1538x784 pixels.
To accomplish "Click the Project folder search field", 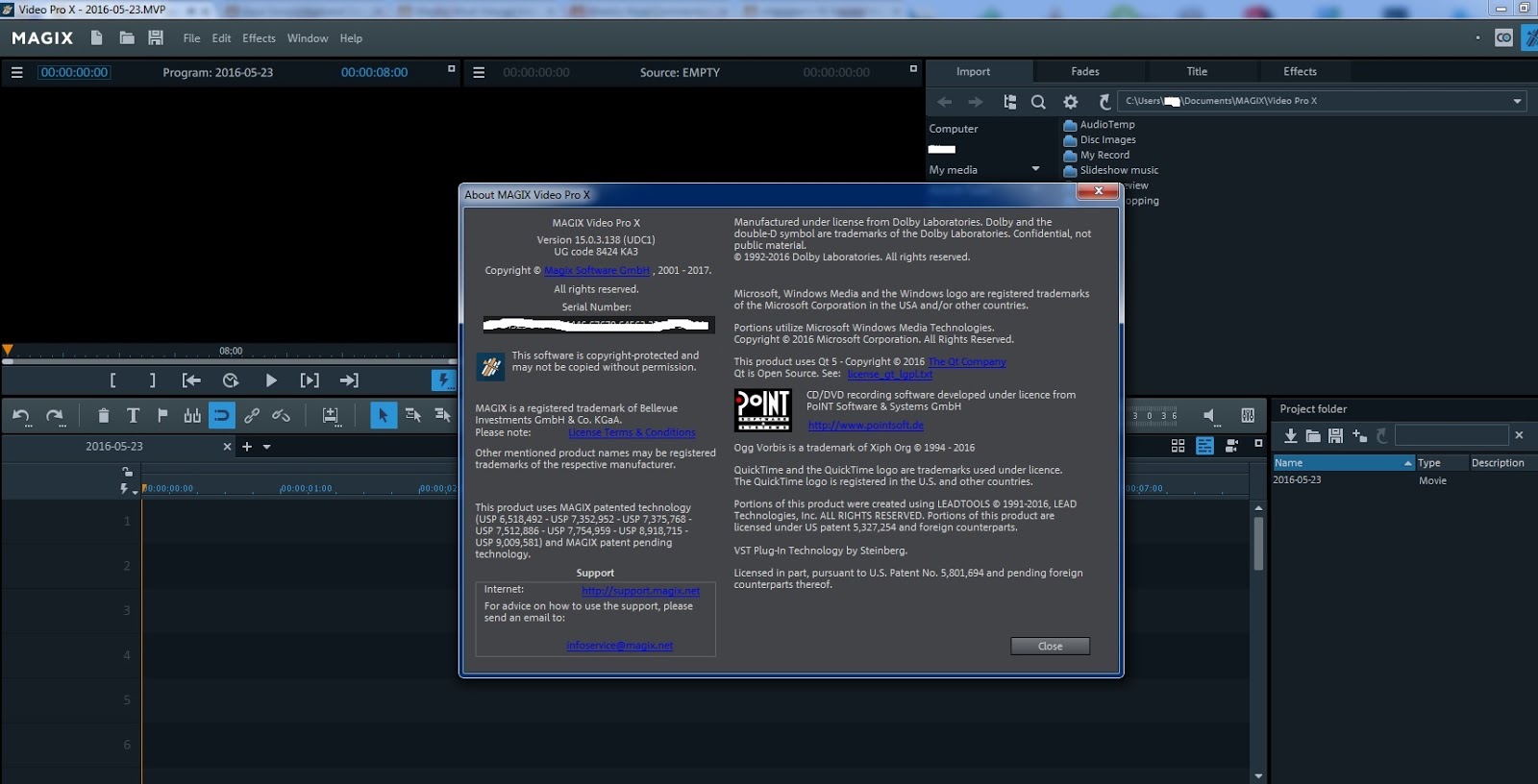I will click(1451, 436).
